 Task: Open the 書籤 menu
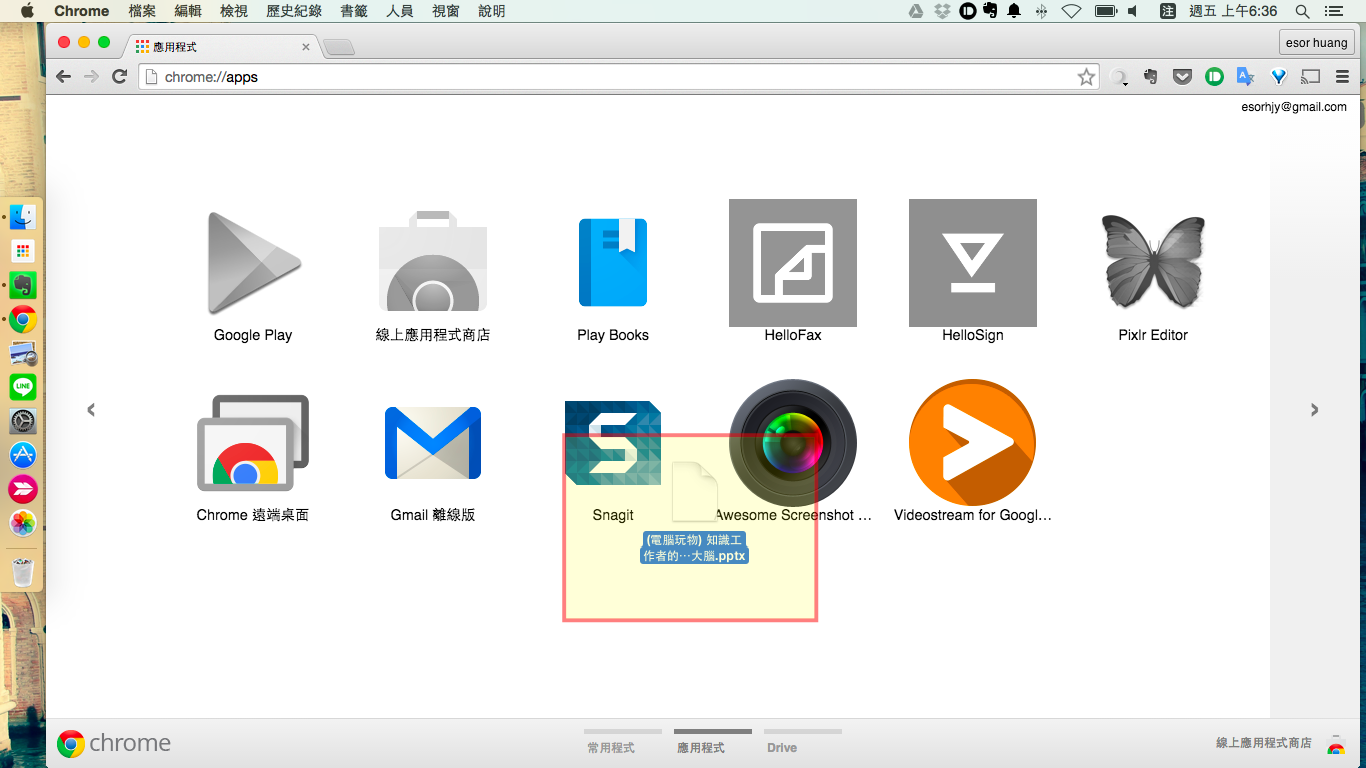[354, 11]
